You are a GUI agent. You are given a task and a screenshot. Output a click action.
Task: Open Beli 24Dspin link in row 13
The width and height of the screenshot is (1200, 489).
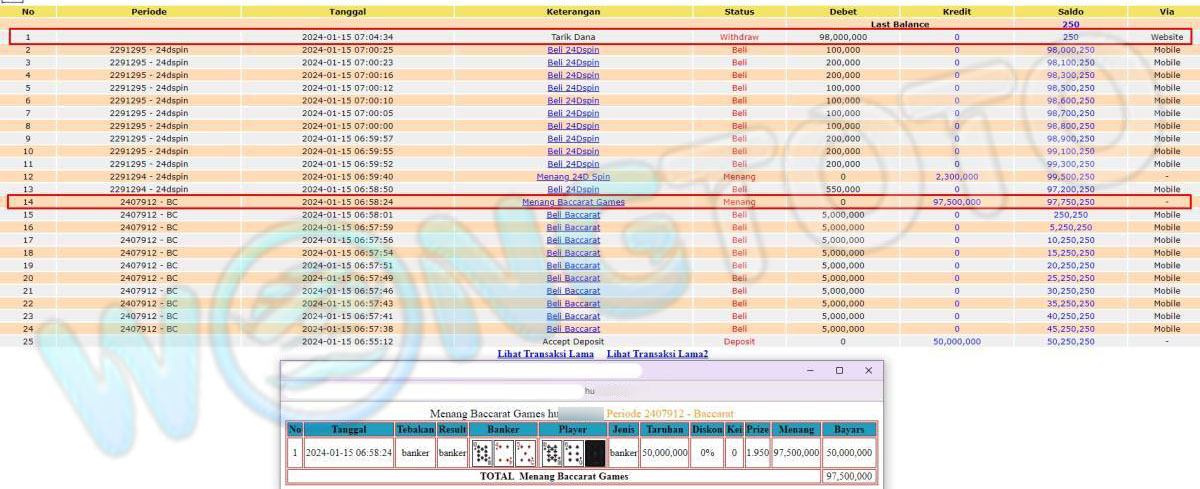click(x=573, y=189)
